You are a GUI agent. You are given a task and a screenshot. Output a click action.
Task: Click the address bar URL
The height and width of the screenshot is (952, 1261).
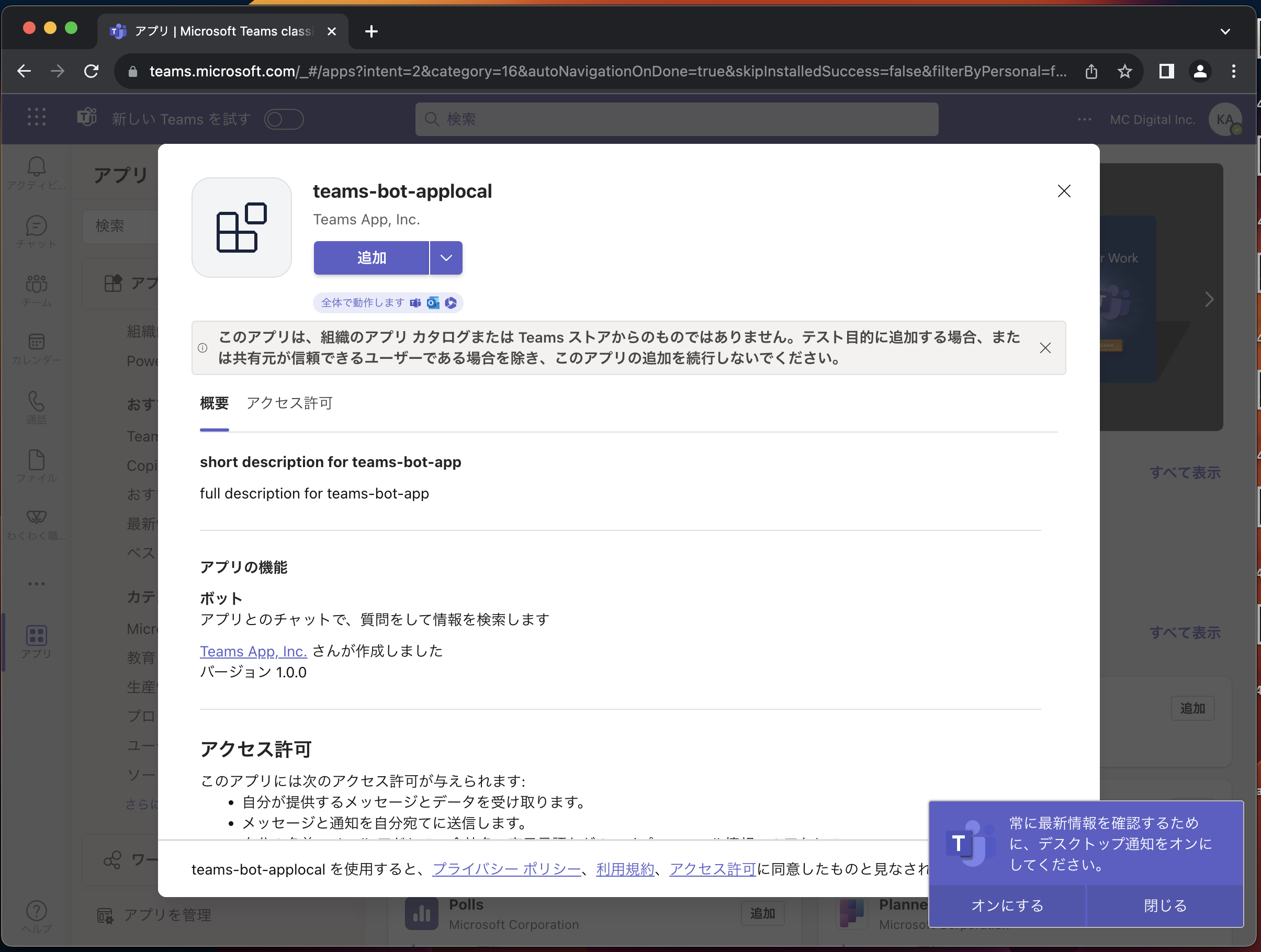(x=607, y=71)
